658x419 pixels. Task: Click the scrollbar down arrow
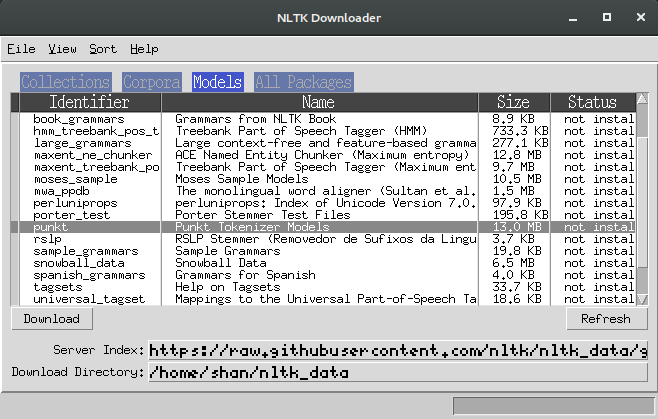[642, 299]
